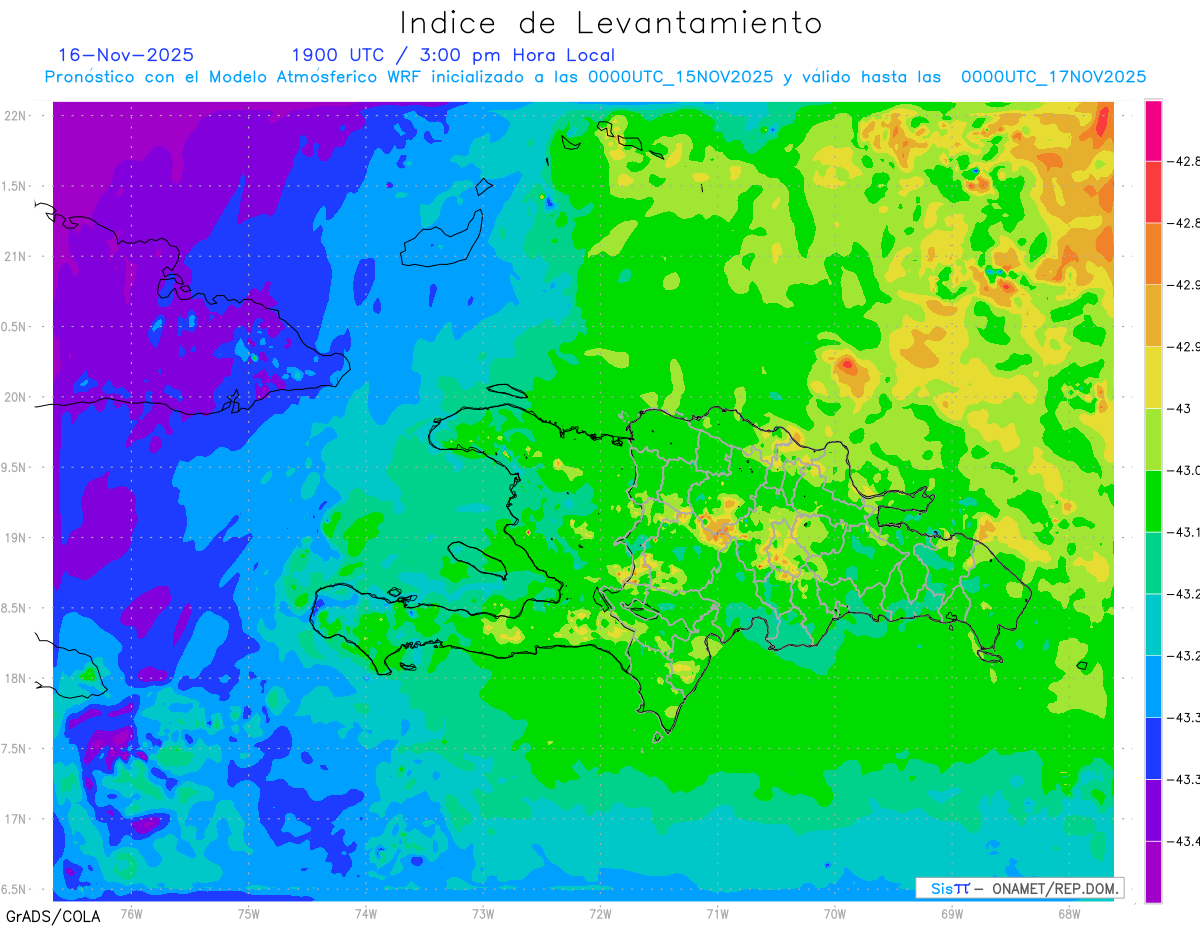Click the "73W" longitude label
This screenshot has width=1200, height=927.
click(483, 913)
